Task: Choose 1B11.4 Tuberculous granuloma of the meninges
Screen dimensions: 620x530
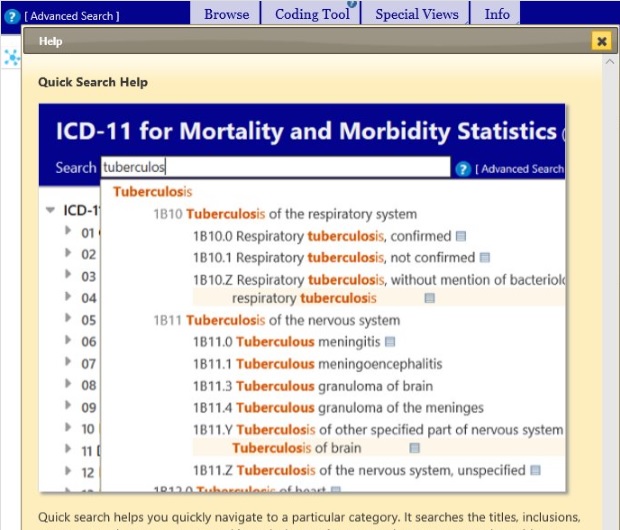Action: (338, 408)
